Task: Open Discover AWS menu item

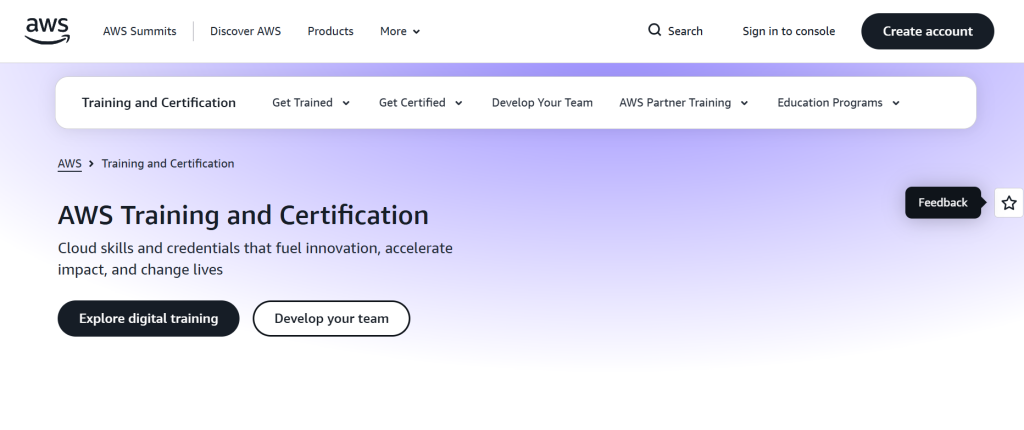Action: click(x=246, y=31)
